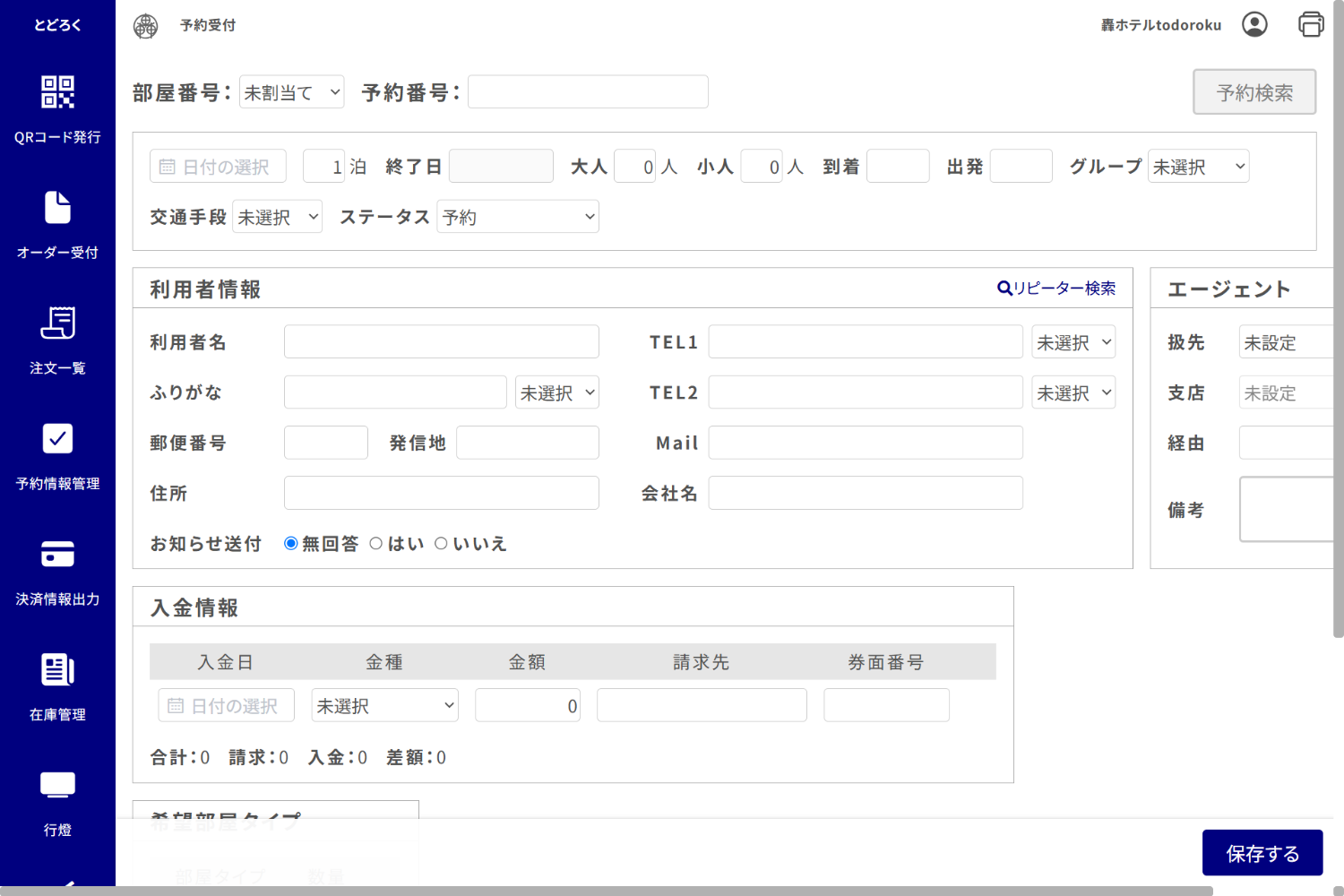
Task: Go to 予約情報管理 reservation management
Action: pyautogui.click(x=56, y=457)
